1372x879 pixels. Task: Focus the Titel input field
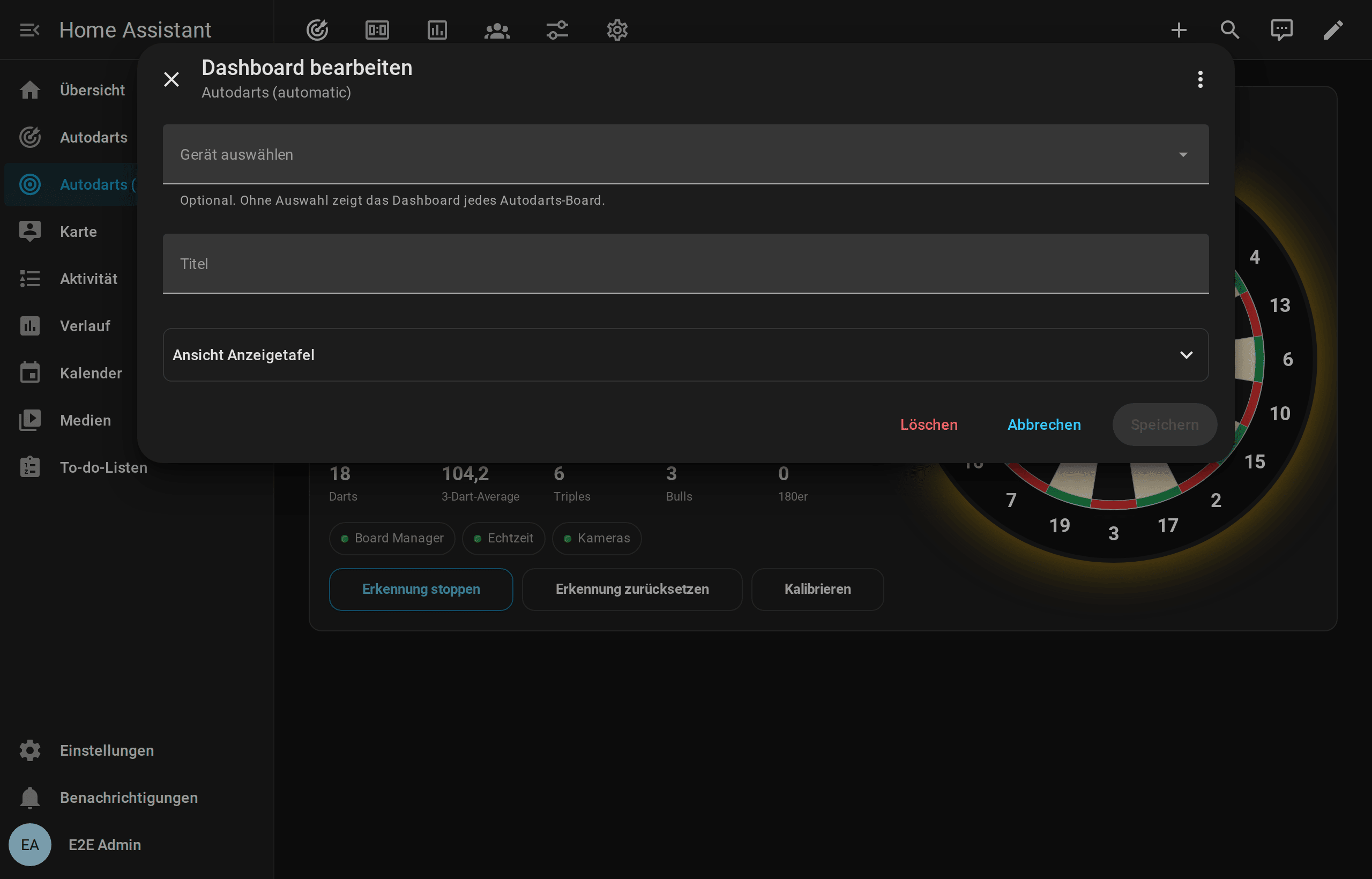[685, 263]
